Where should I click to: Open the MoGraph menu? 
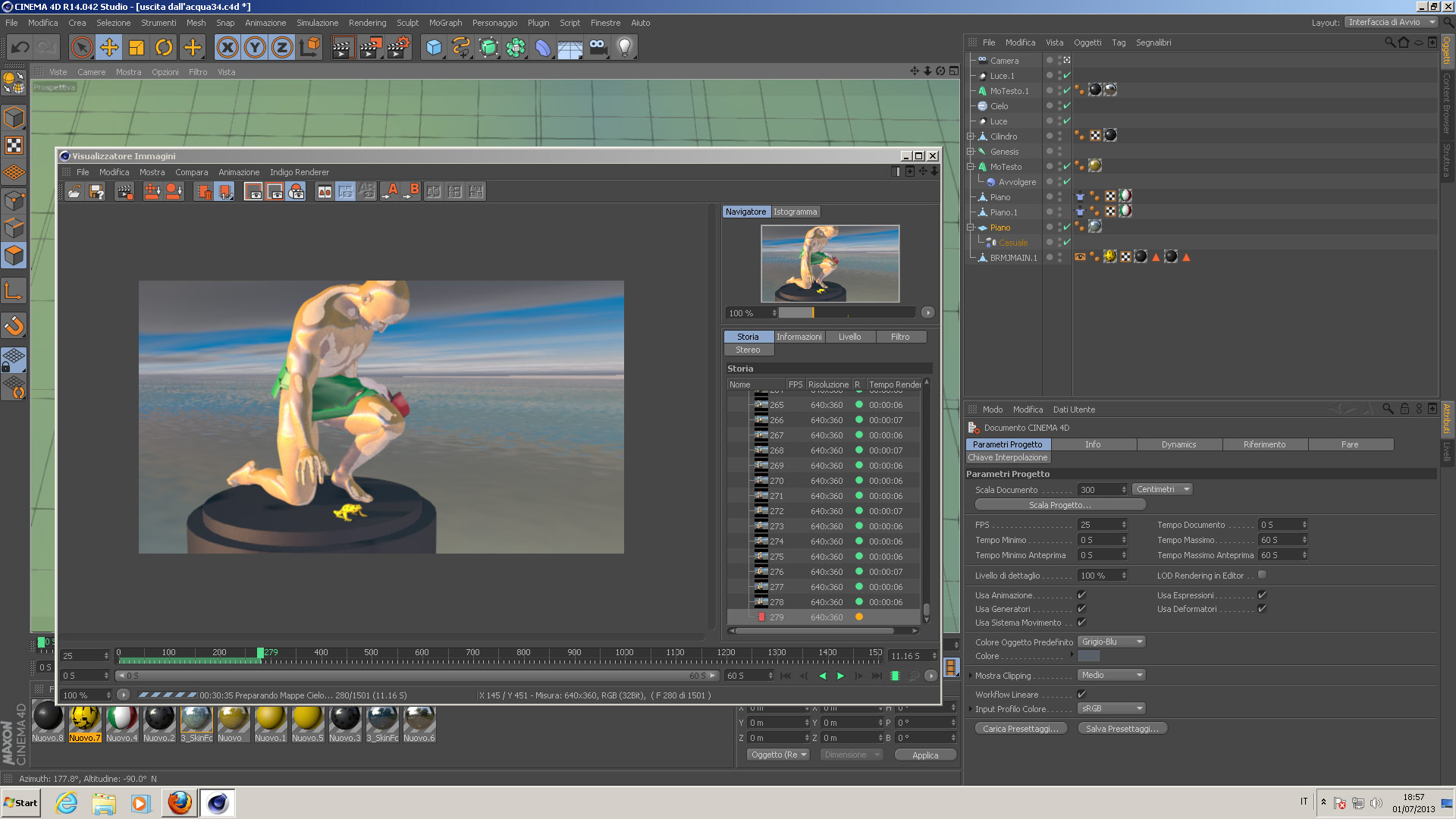tap(445, 23)
